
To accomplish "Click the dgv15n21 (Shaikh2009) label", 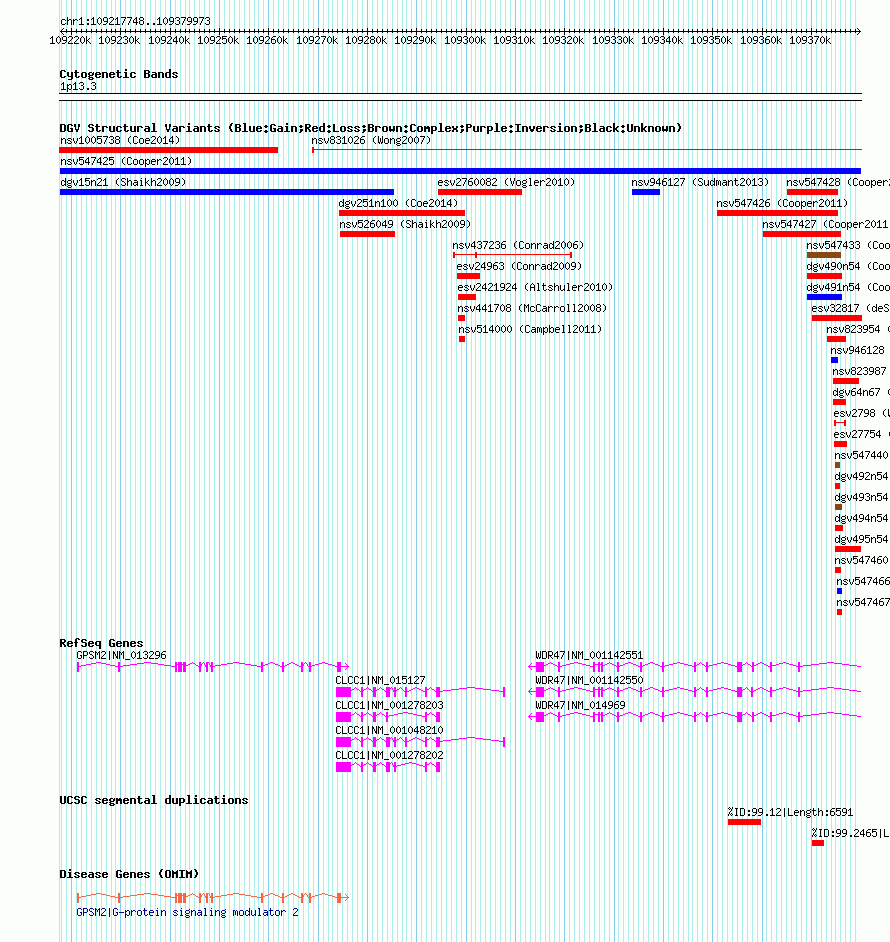I will coord(123,182).
